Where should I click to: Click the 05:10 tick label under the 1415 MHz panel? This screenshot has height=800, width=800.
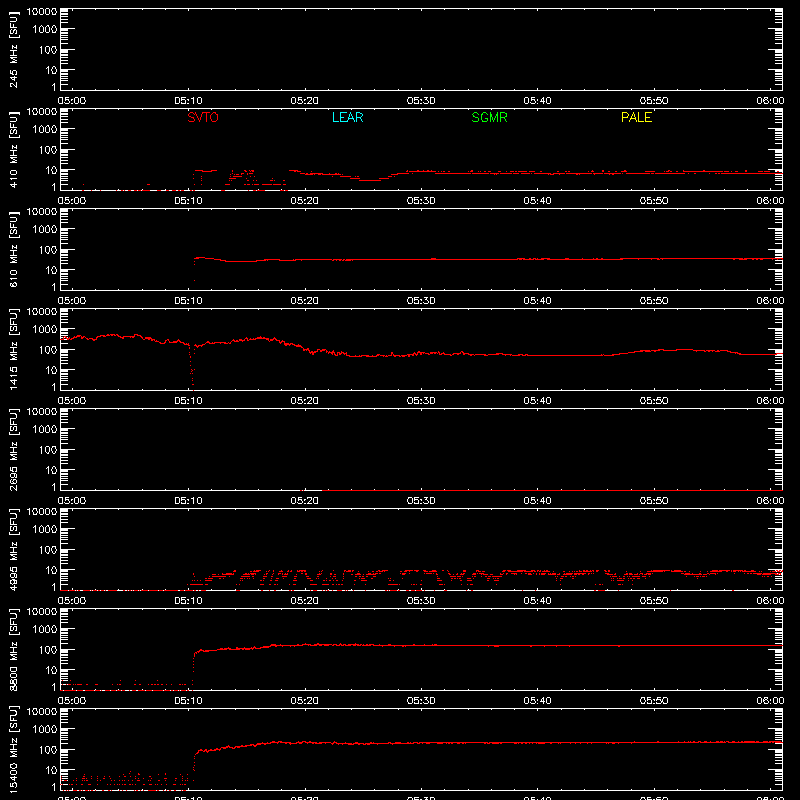tap(188, 401)
